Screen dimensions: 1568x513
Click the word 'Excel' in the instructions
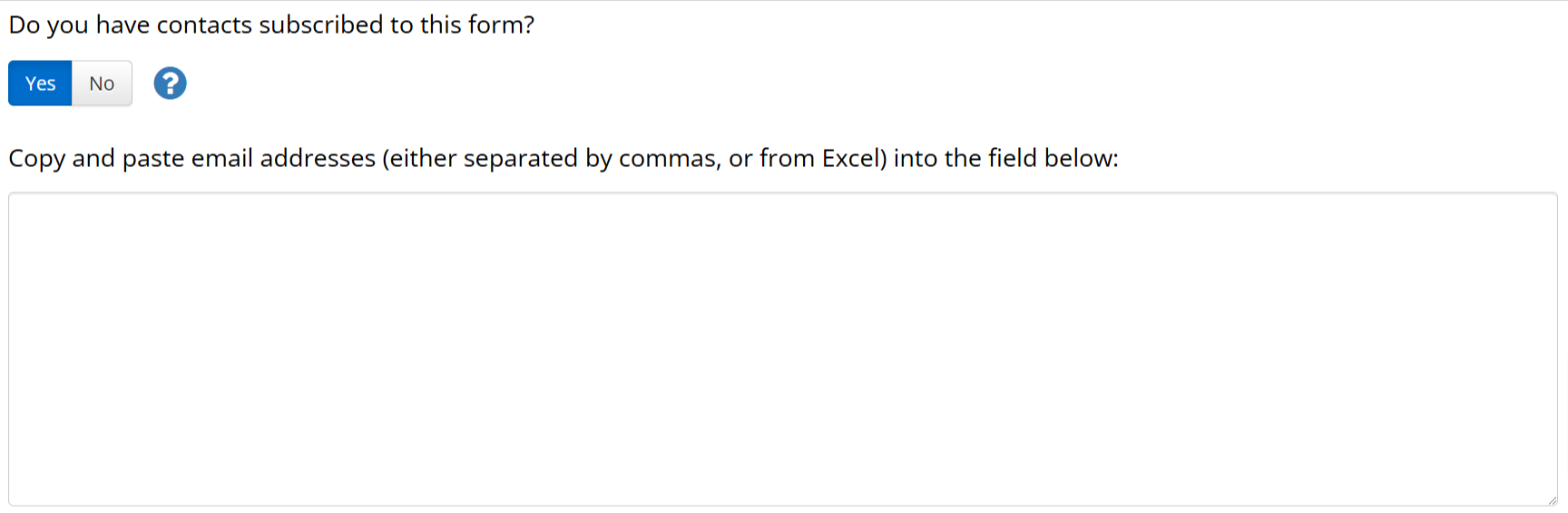pyautogui.click(x=850, y=158)
